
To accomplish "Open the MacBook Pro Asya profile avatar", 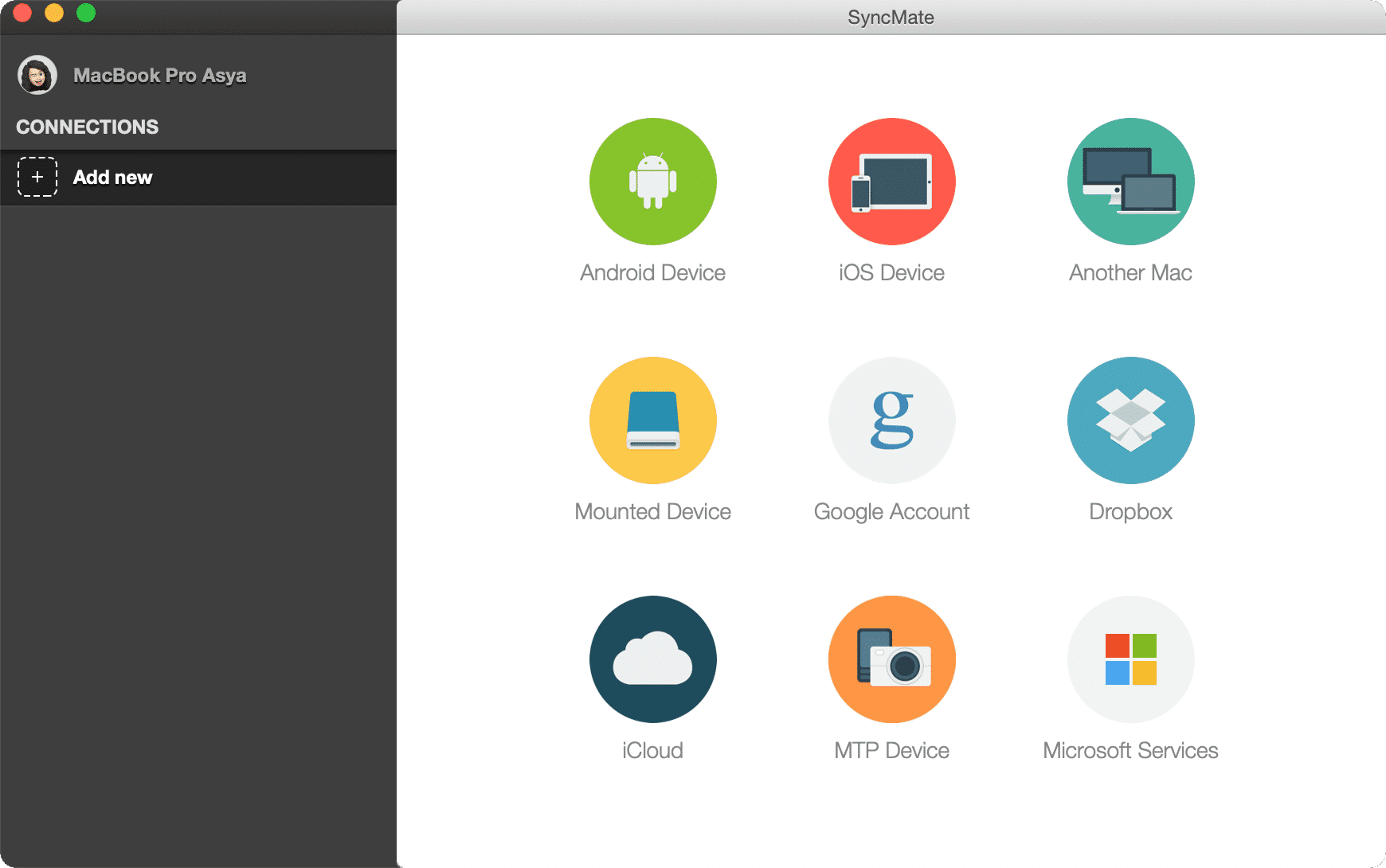I will 35,74.
